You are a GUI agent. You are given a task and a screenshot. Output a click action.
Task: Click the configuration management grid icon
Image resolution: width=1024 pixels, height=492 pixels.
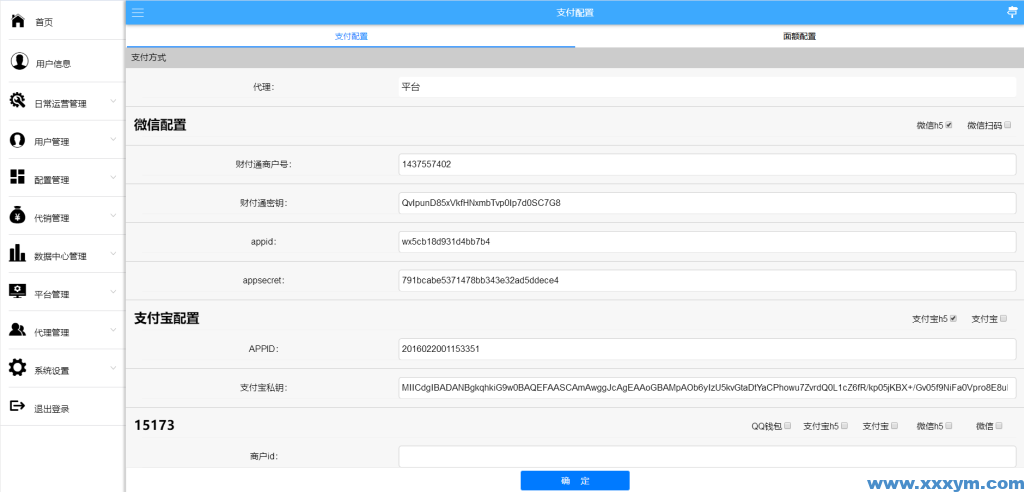(17, 178)
